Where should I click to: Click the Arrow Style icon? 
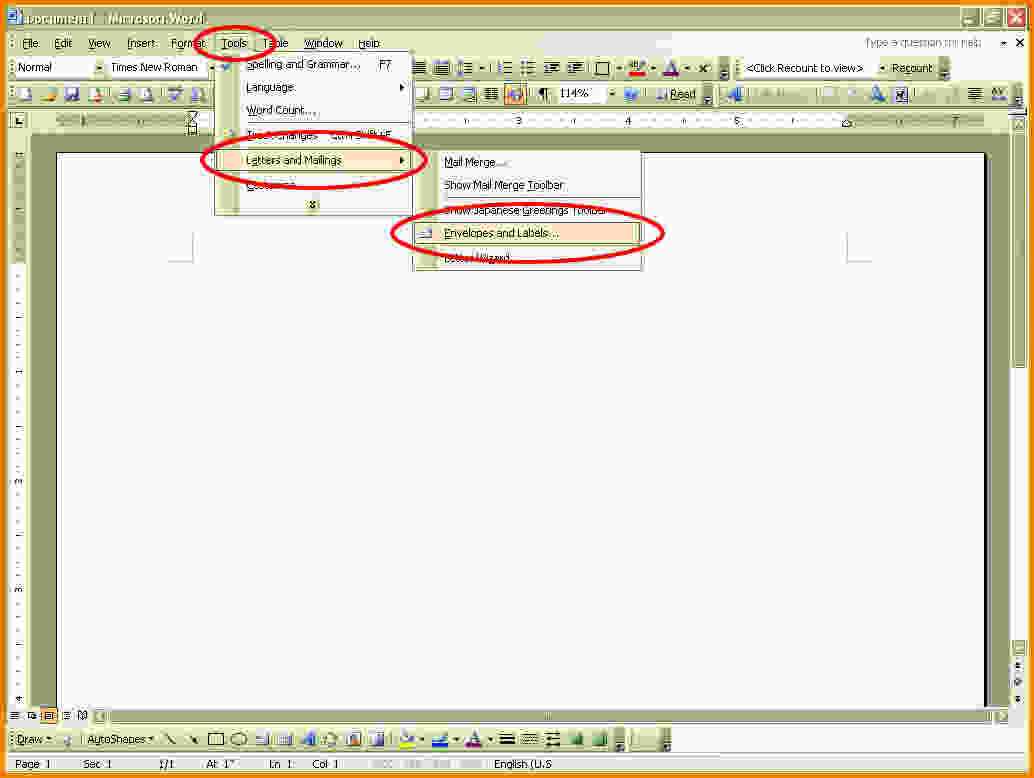coord(553,739)
